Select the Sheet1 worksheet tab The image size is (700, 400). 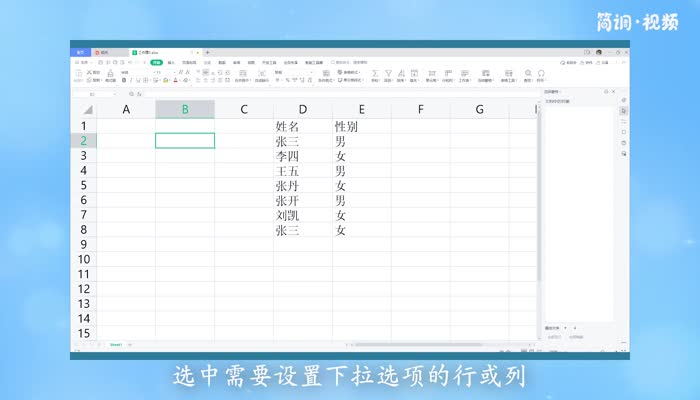click(x=116, y=344)
